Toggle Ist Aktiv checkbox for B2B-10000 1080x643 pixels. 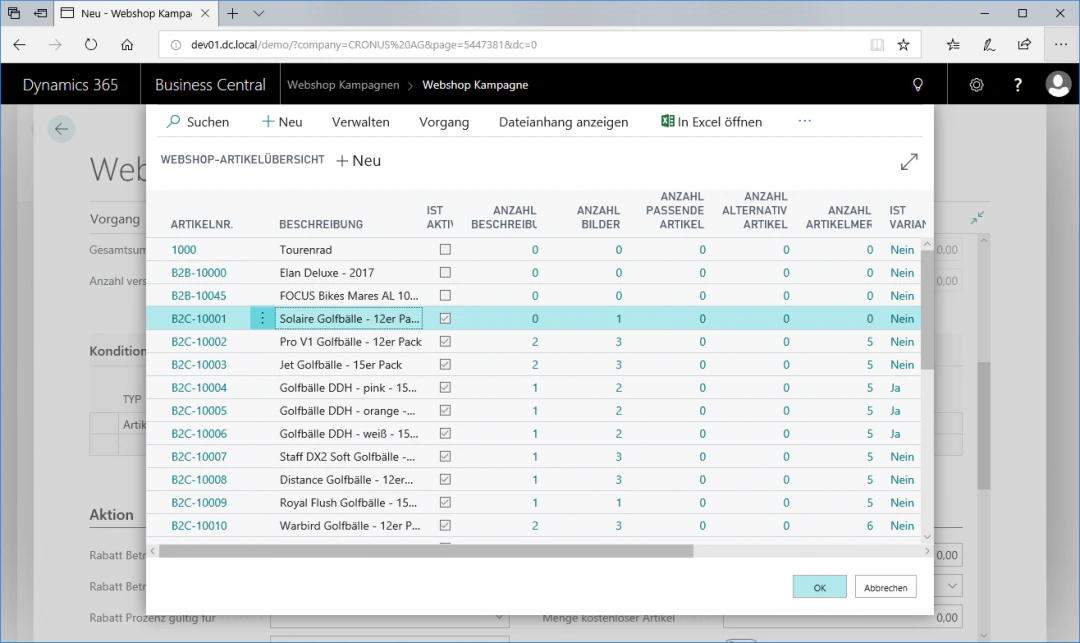pyautogui.click(x=445, y=273)
